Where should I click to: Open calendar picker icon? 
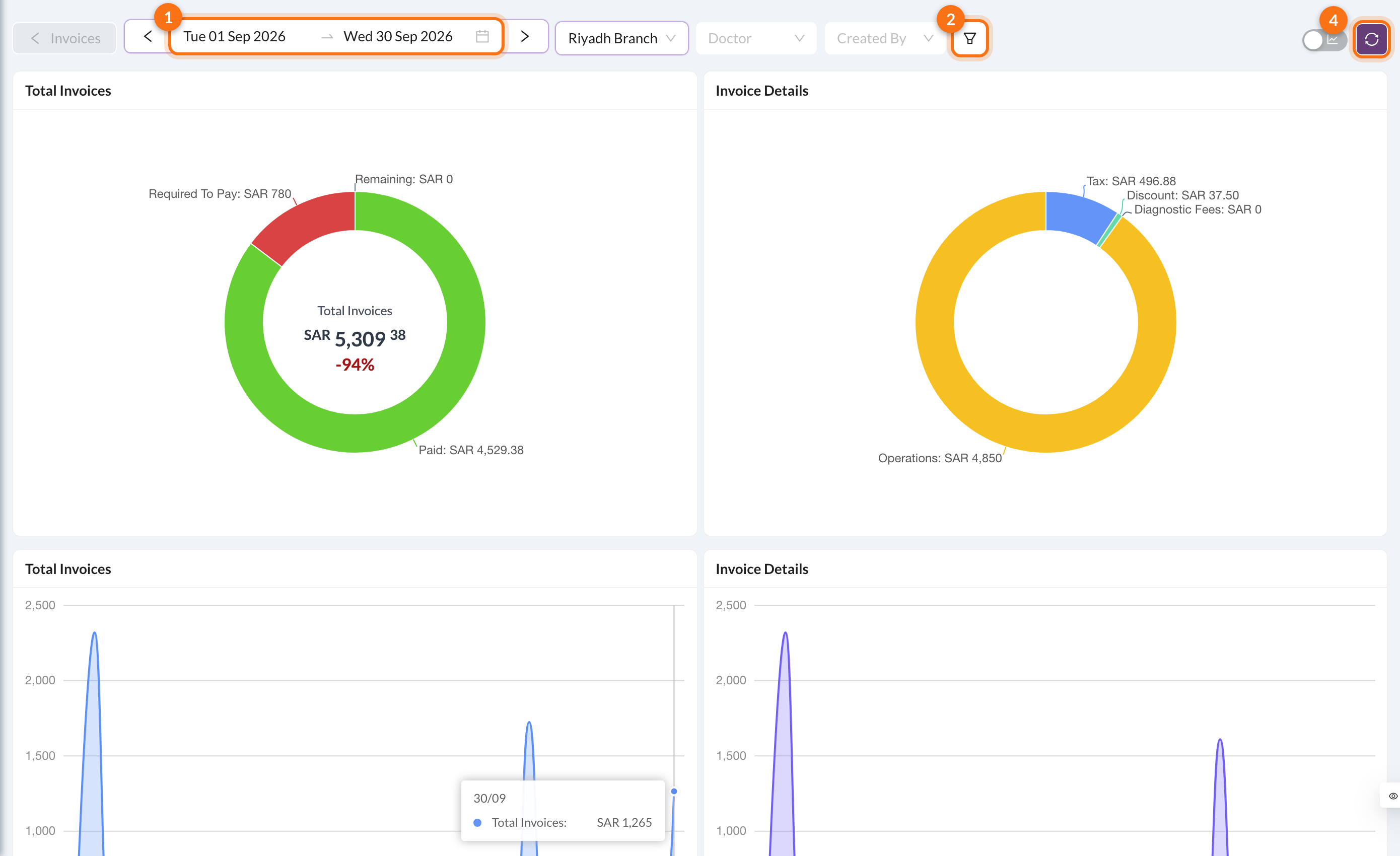coord(482,36)
